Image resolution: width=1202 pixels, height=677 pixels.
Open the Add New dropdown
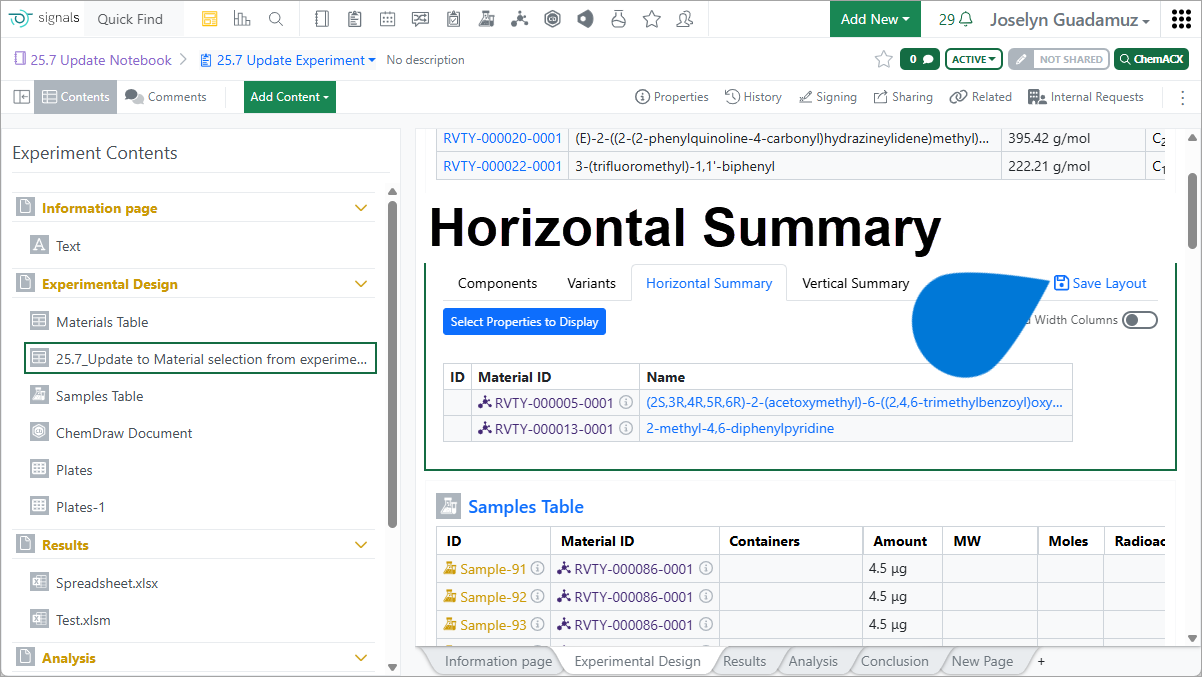point(875,19)
